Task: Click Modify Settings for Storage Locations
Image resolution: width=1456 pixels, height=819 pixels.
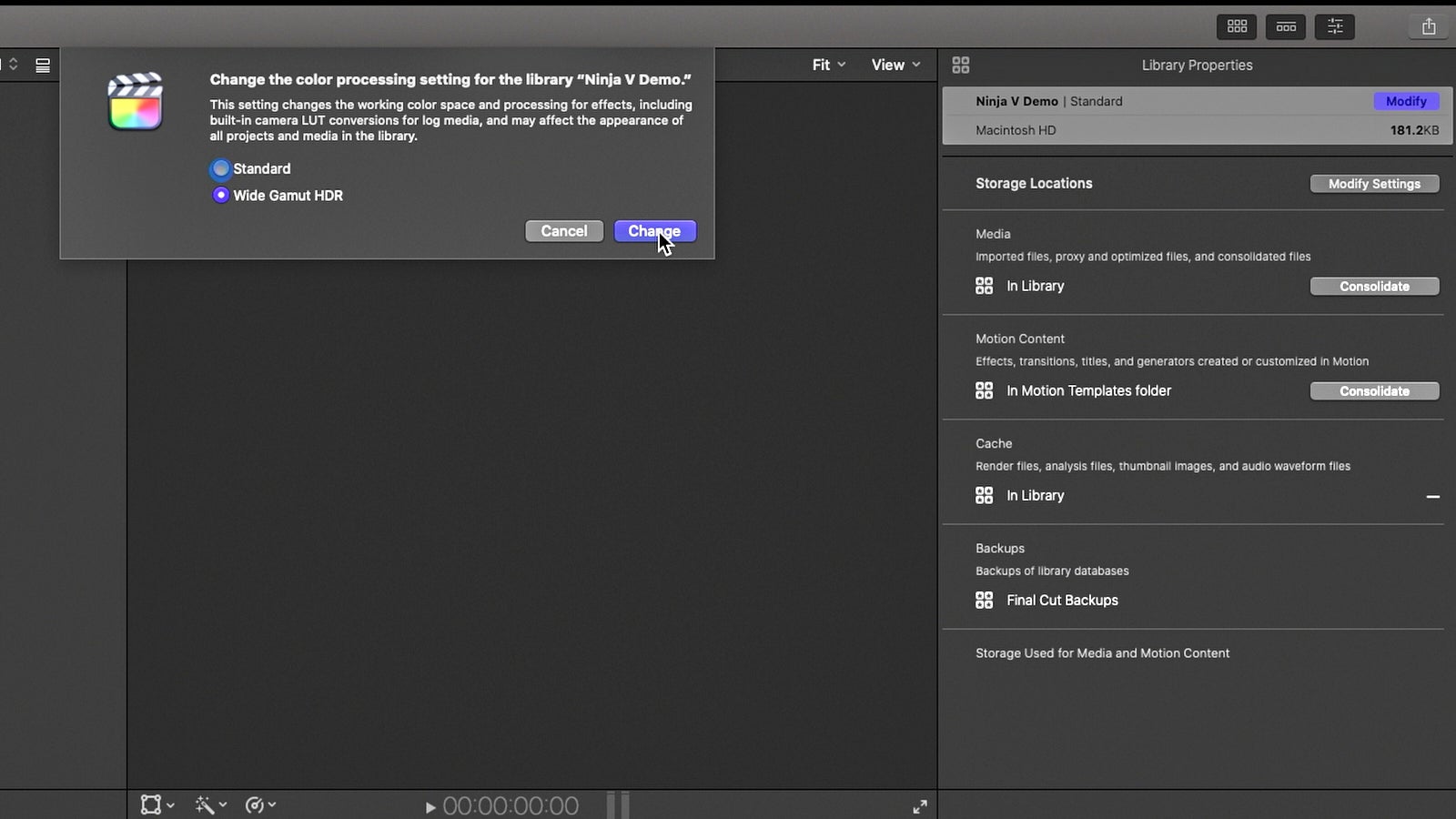Action: pos(1374,184)
